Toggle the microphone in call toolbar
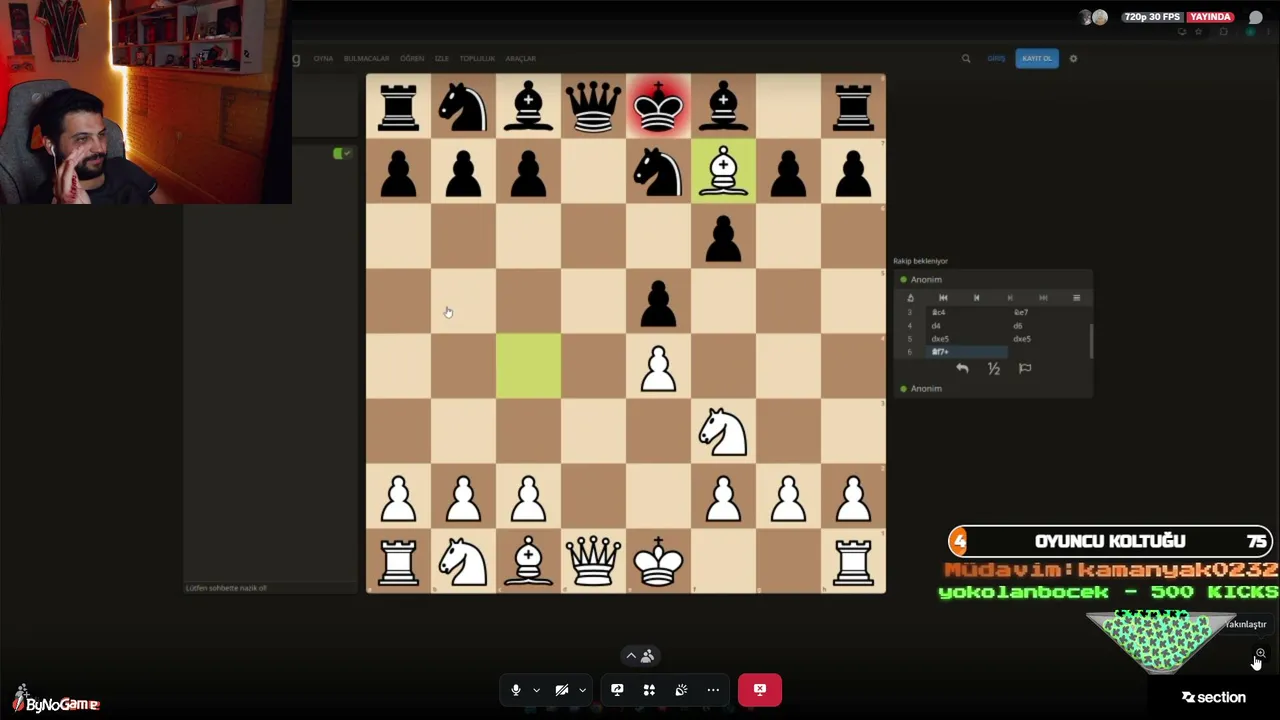This screenshot has height=720, width=1280. point(516,689)
